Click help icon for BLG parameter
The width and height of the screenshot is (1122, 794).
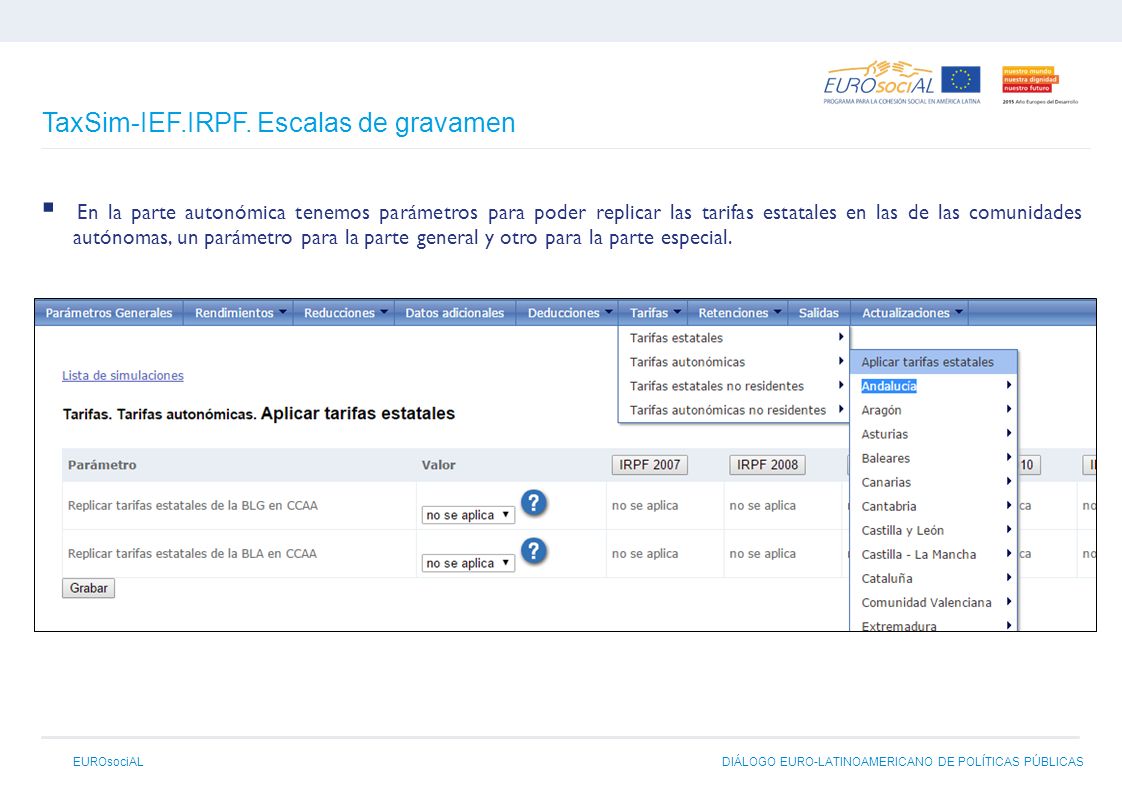pyautogui.click(x=534, y=504)
